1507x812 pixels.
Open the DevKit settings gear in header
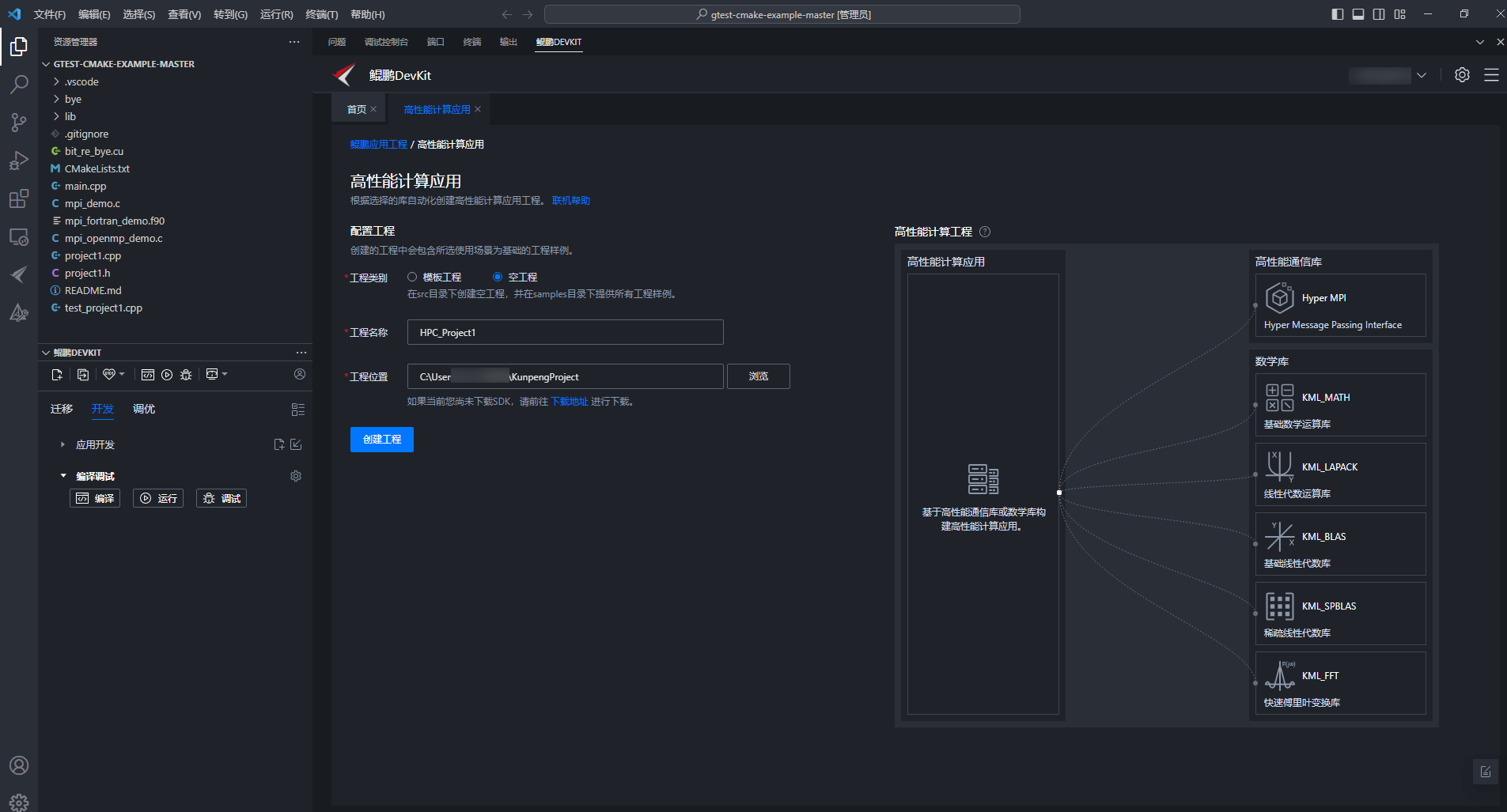tap(1462, 75)
